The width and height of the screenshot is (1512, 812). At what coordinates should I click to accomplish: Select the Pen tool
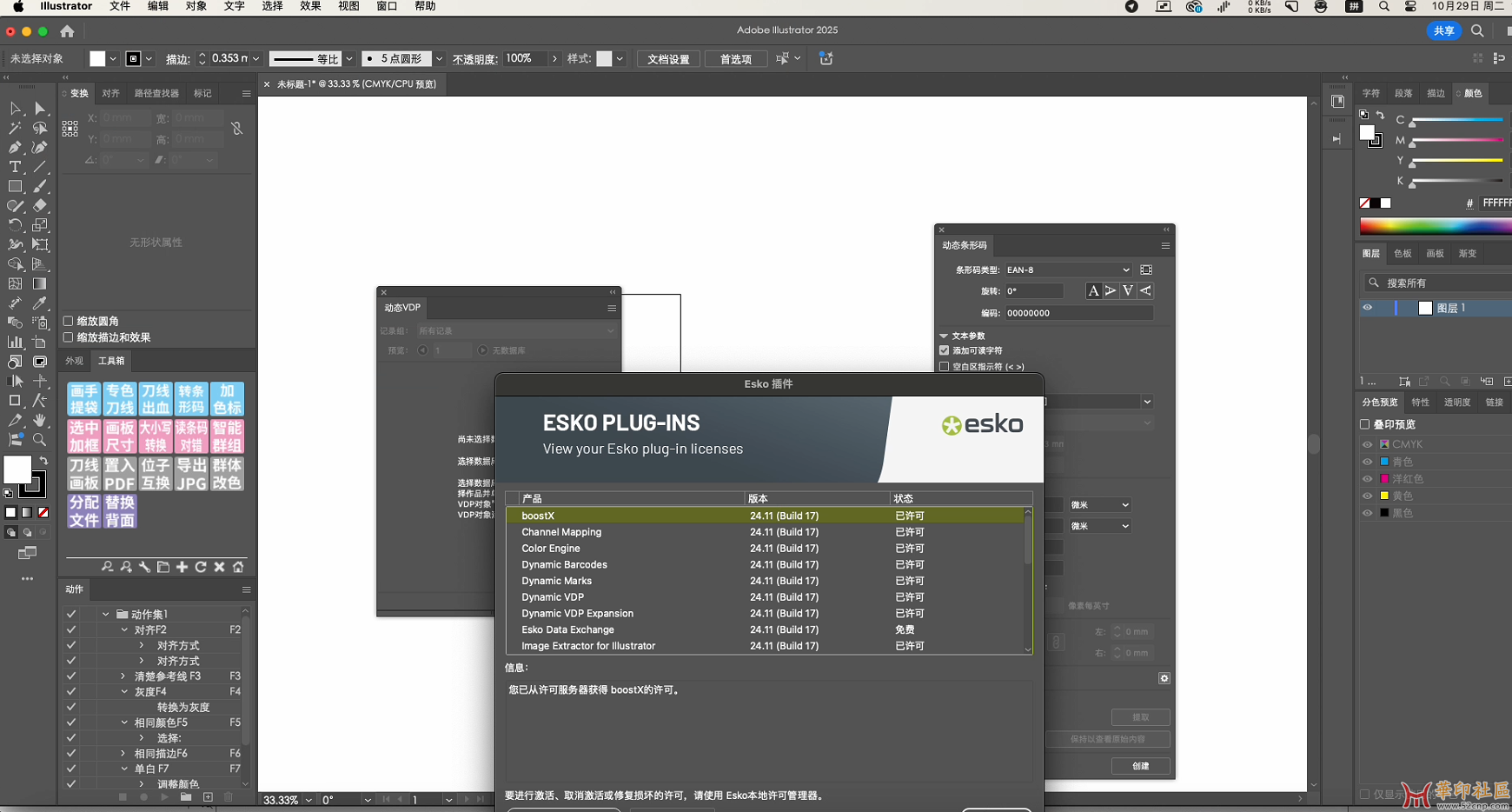[15, 148]
